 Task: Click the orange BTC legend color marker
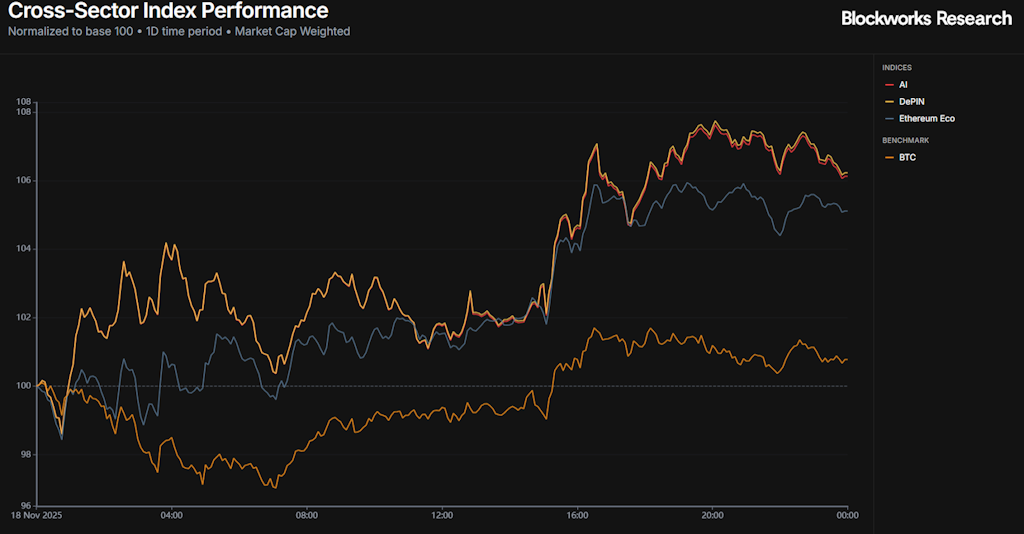(888, 157)
